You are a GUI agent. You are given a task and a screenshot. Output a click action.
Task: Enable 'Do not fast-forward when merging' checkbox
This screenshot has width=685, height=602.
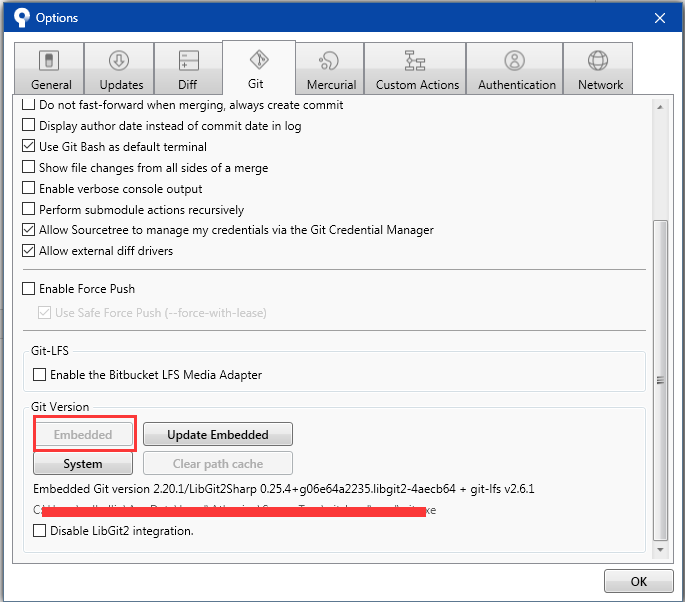pyautogui.click(x=28, y=104)
